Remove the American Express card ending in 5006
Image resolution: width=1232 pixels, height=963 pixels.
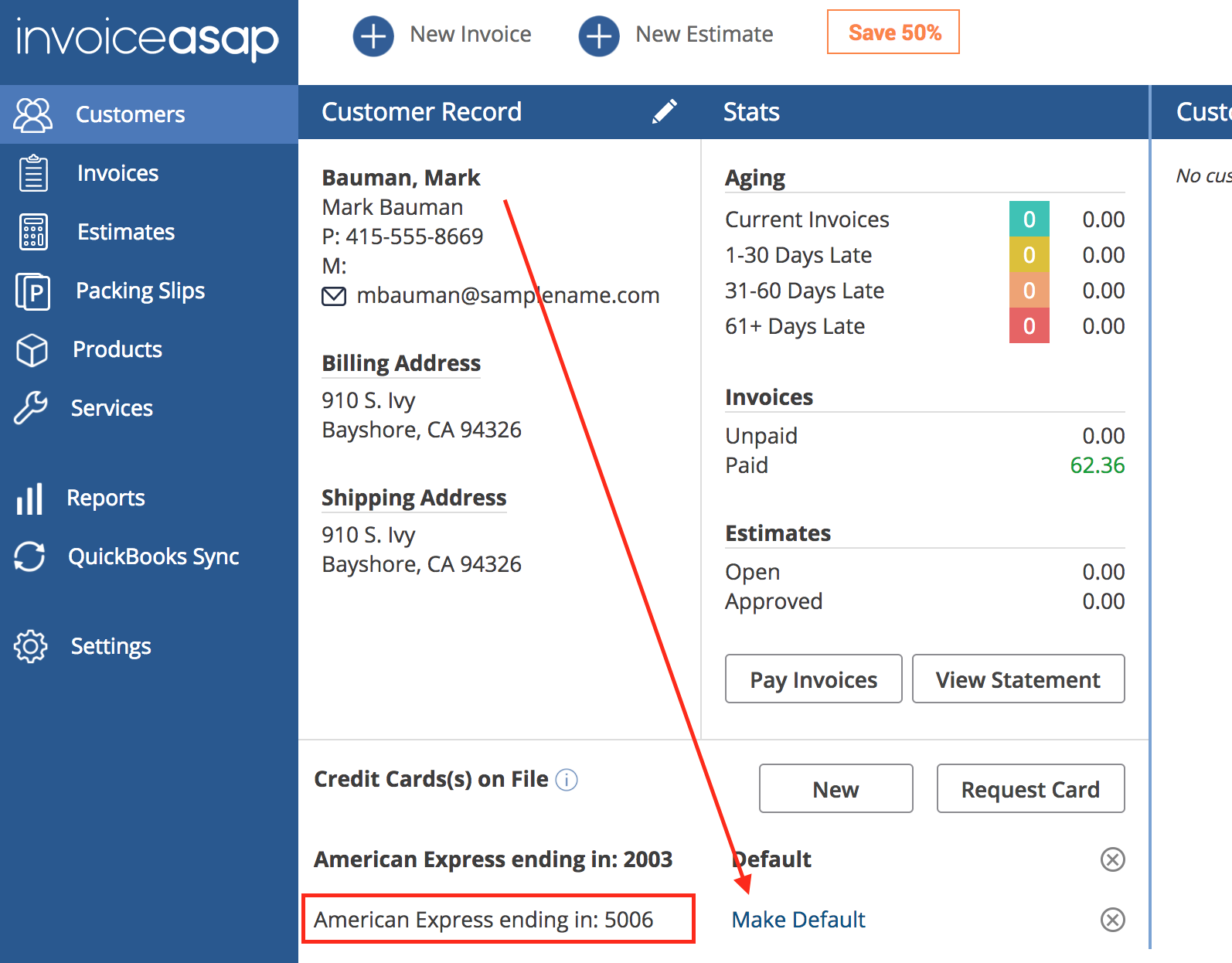coord(1112,920)
